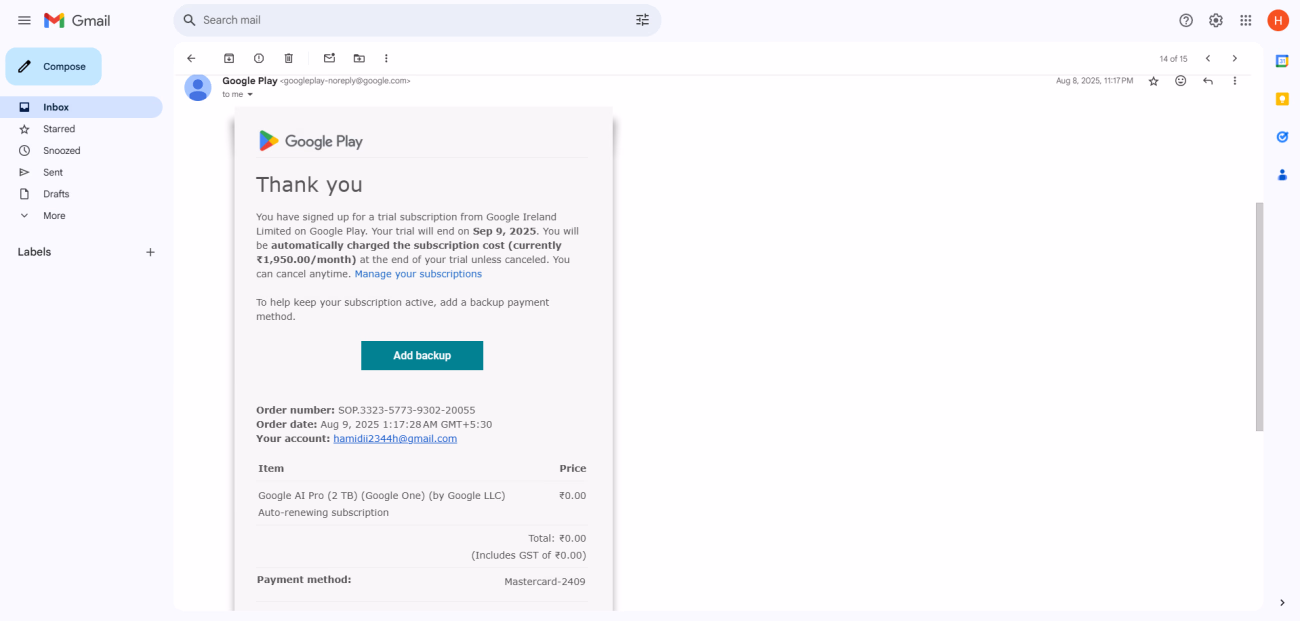Click the vertical scrollbar of the email
1300x621 pixels.
(1259, 316)
